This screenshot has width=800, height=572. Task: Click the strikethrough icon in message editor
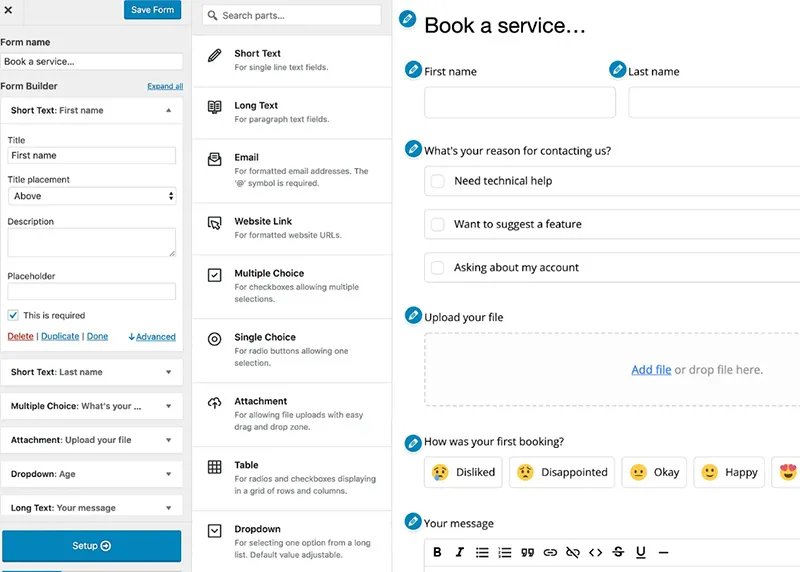click(618, 552)
